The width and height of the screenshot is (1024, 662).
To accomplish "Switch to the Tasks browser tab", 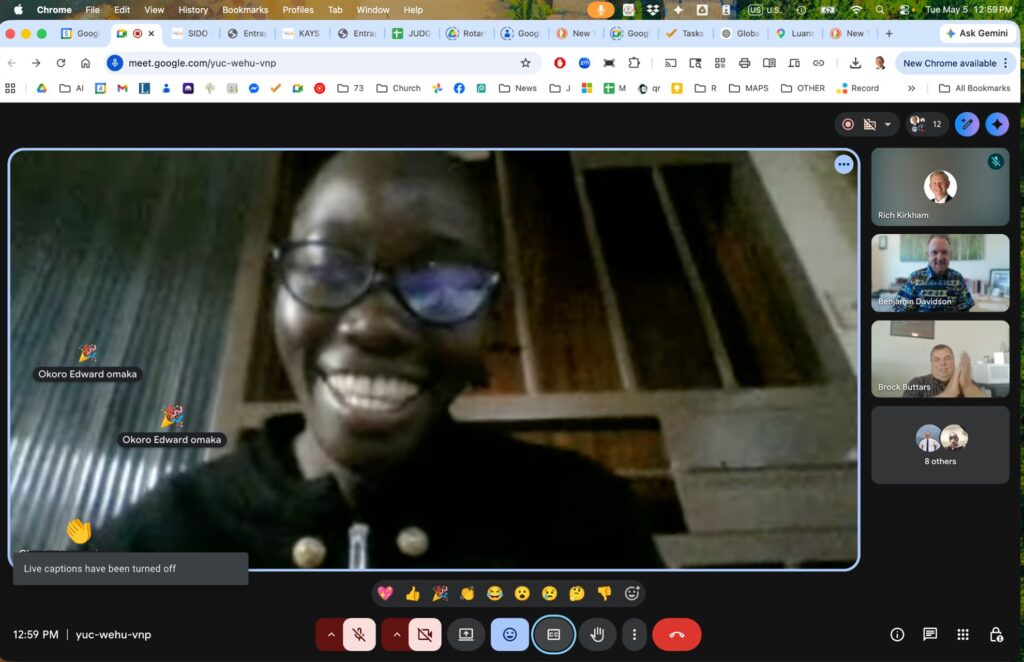I will point(686,33).
